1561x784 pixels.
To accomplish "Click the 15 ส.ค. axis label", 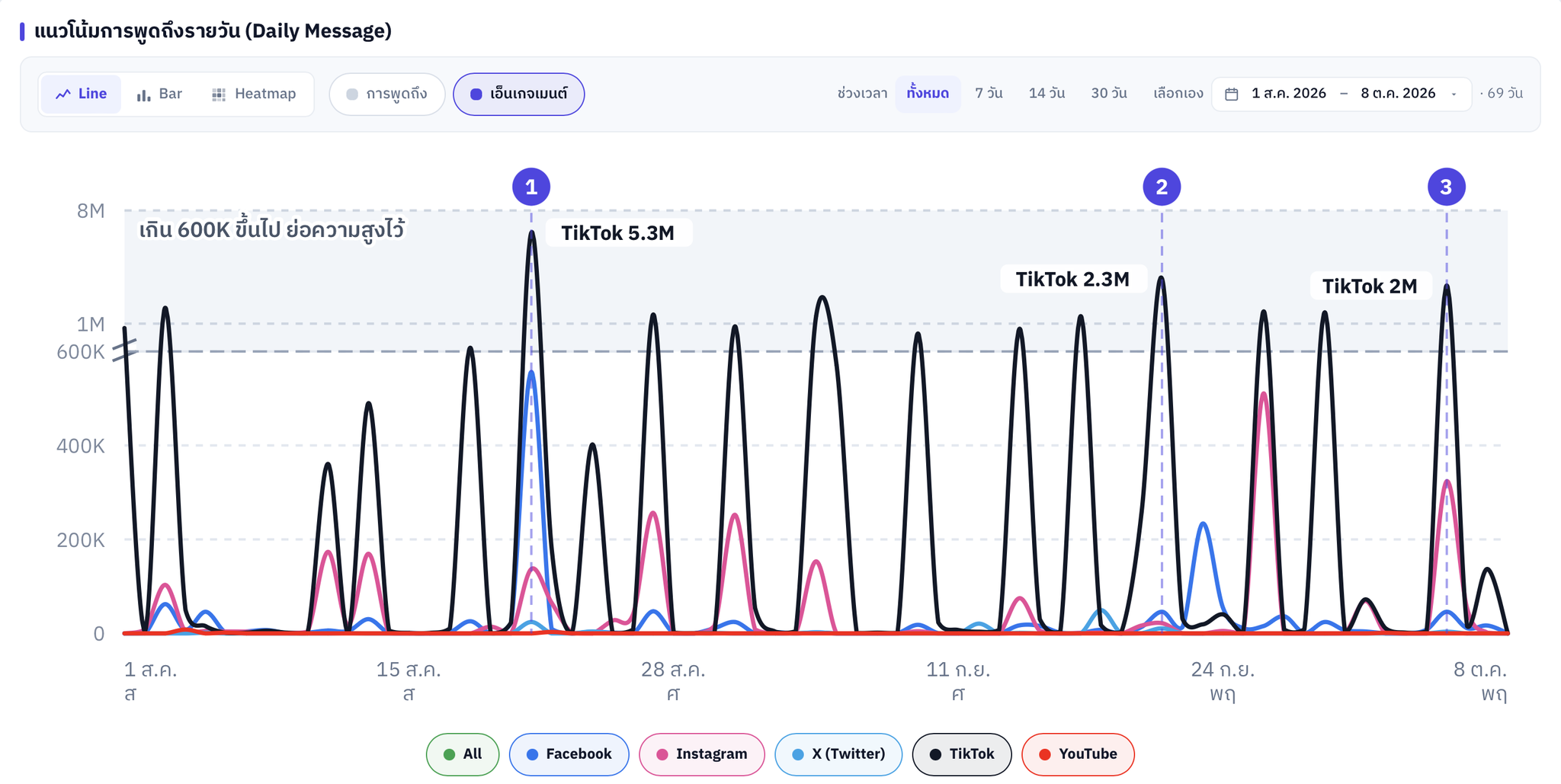I will click(409, 670).
